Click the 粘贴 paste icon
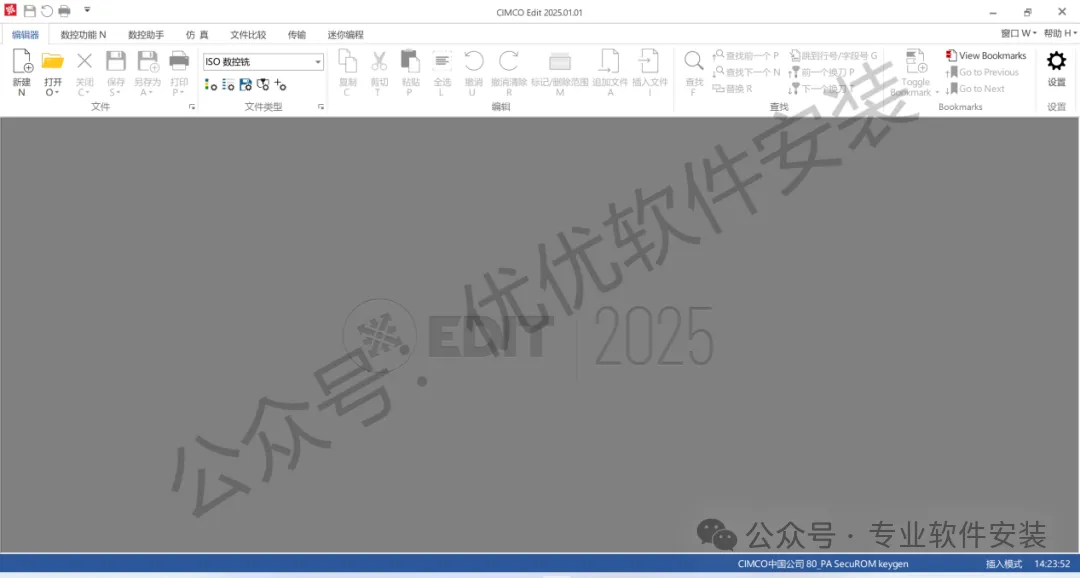The width and height of the screenshot is (1080, 578). [x=411, y=61]
